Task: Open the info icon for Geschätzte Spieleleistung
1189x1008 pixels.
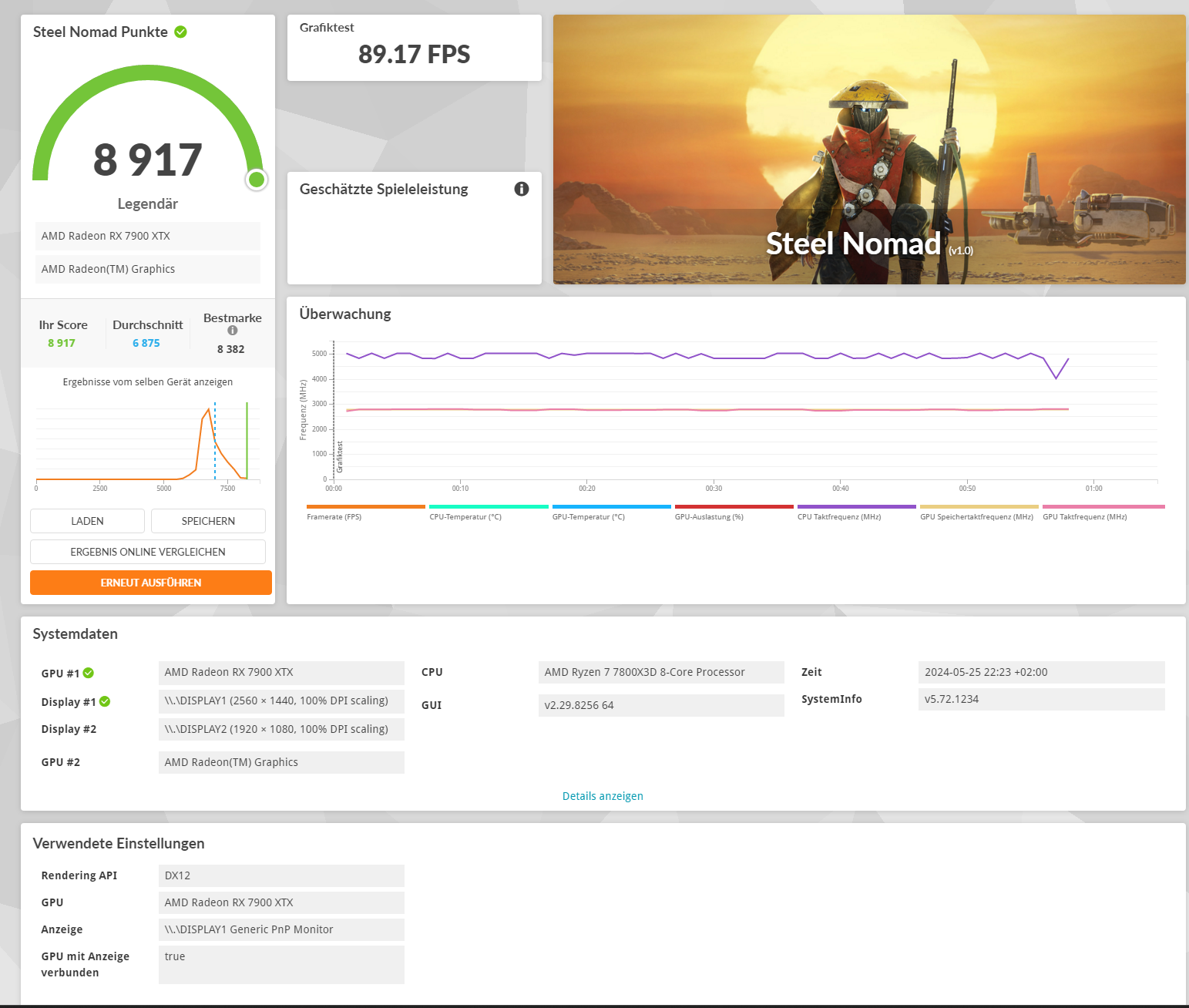Action: point(522,189)
